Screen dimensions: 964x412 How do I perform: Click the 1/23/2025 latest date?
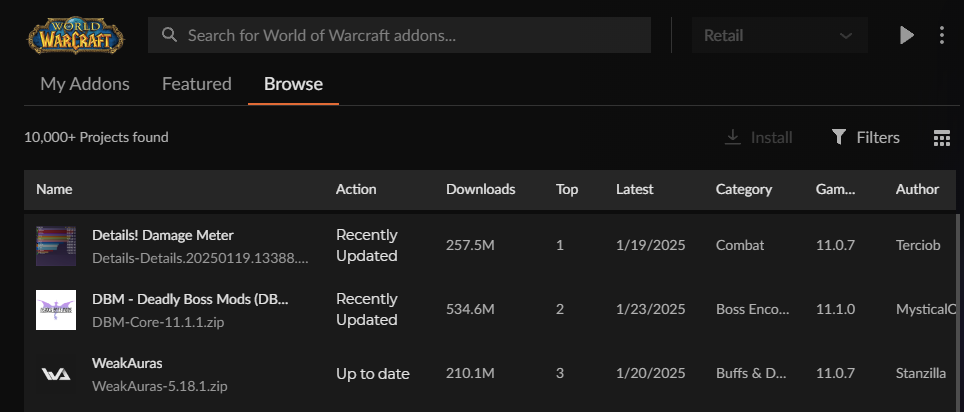(x=650, y=309)
